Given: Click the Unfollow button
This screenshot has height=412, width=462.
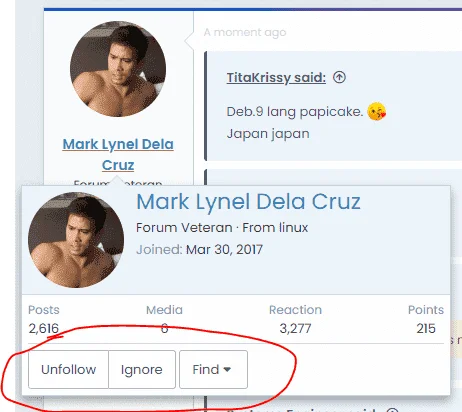Looking at the screenshot, I should coord(69,369).
